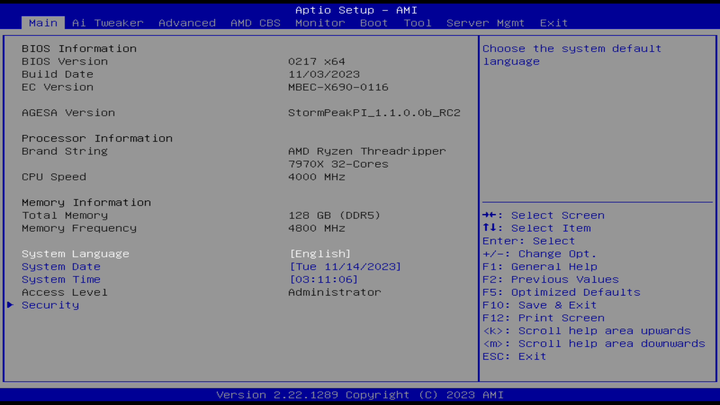
Task: Click the 7970X 32-Cores text
Action: coord(338,164)
